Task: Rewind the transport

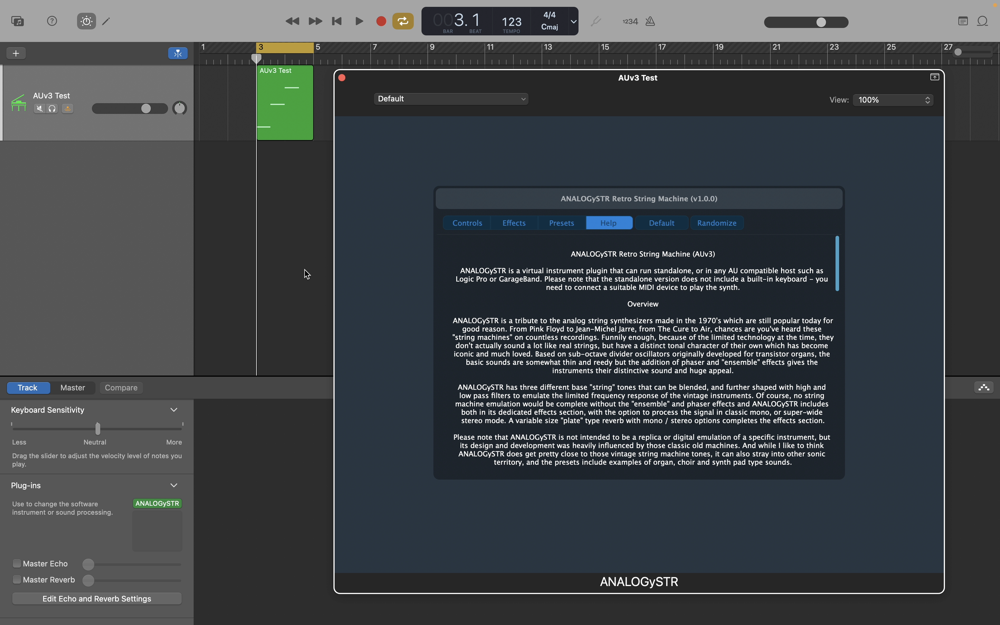Action: (292, 21)
